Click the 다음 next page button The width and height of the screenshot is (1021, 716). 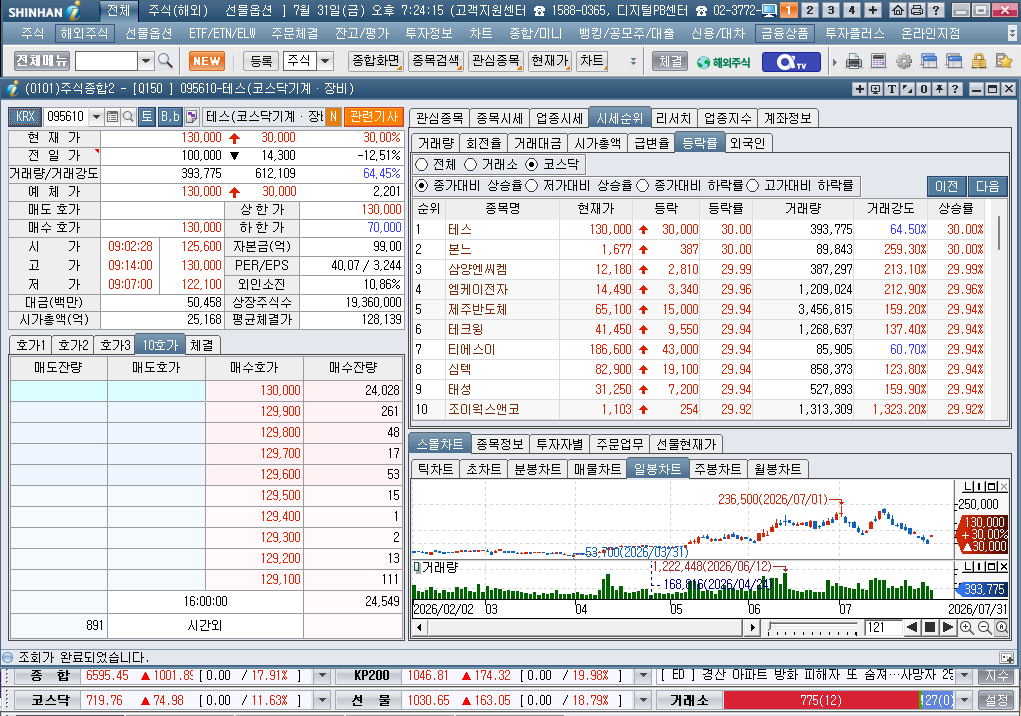click(987, 187)
